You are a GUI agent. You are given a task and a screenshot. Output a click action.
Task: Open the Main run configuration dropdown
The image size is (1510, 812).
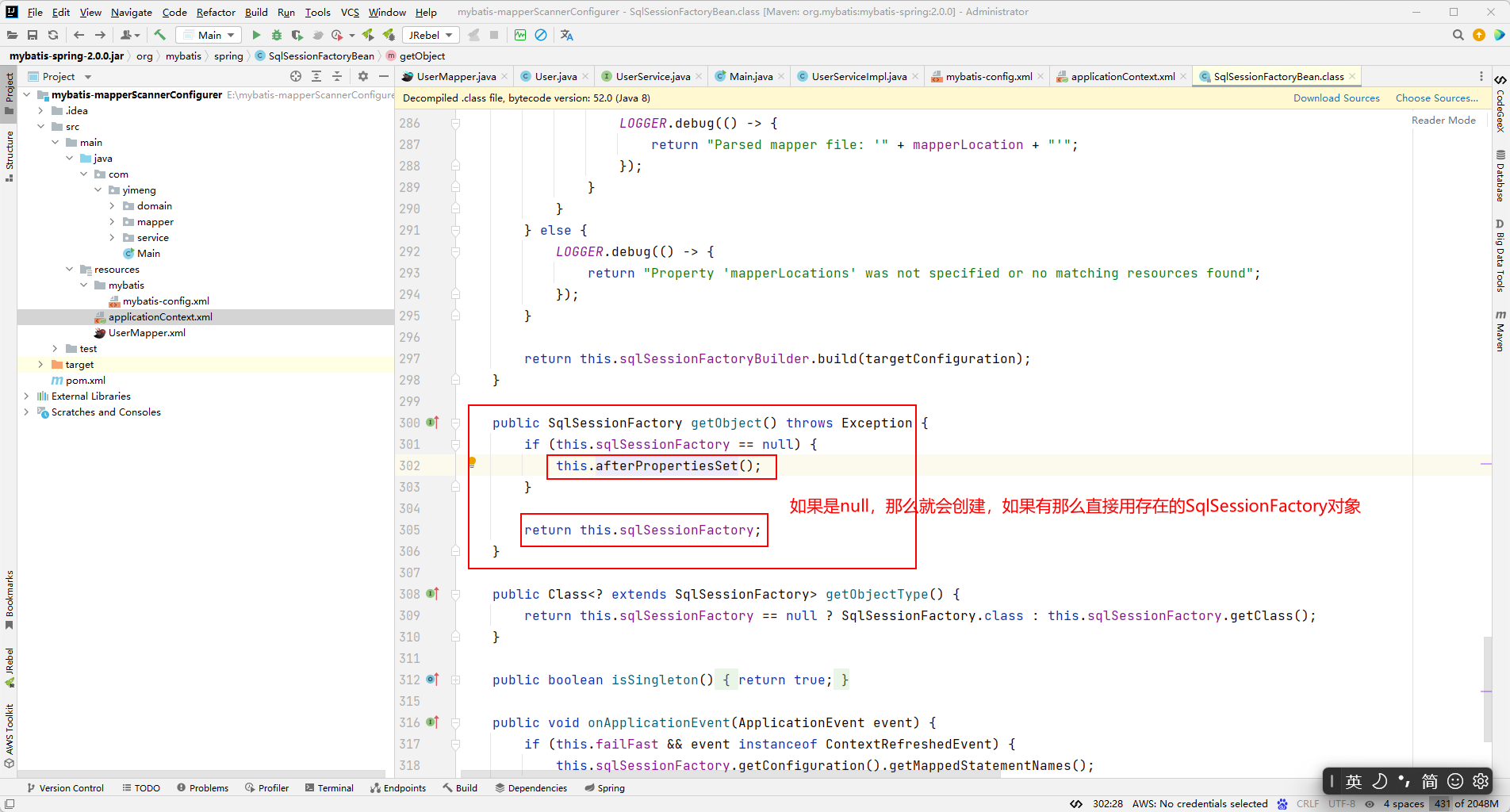coord(209,35)
